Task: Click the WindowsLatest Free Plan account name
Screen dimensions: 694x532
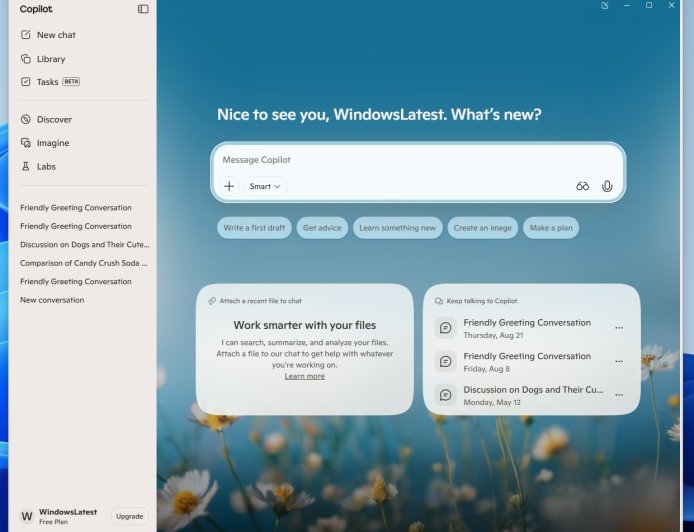Action: (68, 516)
